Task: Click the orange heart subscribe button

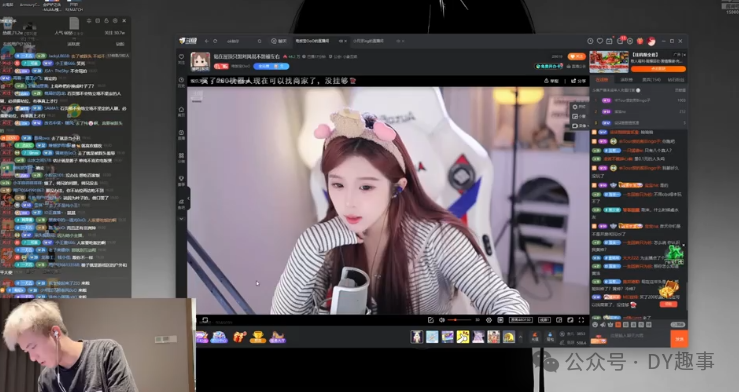Action: tap(576, 57)
